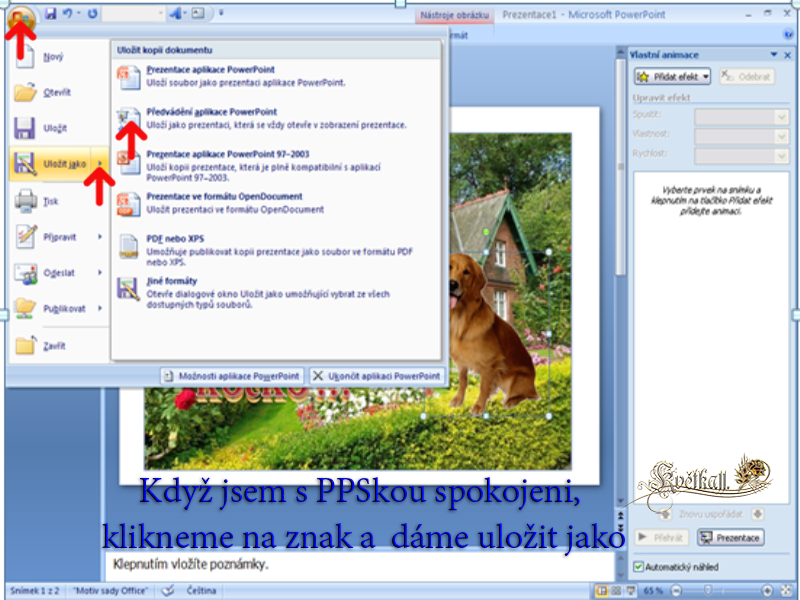Click the zoom out minus button
This screenshot has height=600, width=800.
[x=676, y=591]
